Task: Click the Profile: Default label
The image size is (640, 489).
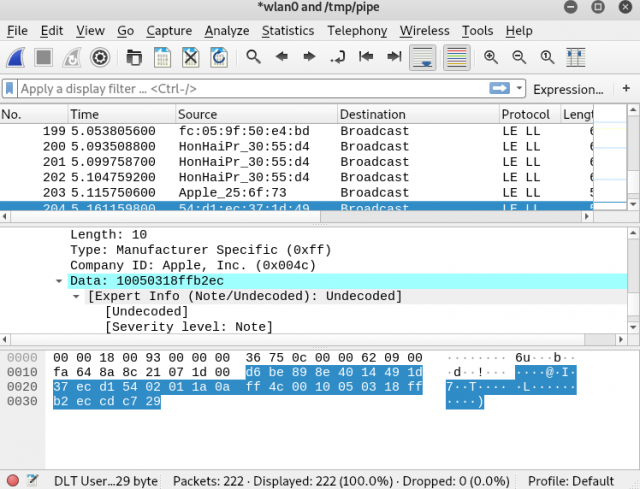Action: [570, 480]
